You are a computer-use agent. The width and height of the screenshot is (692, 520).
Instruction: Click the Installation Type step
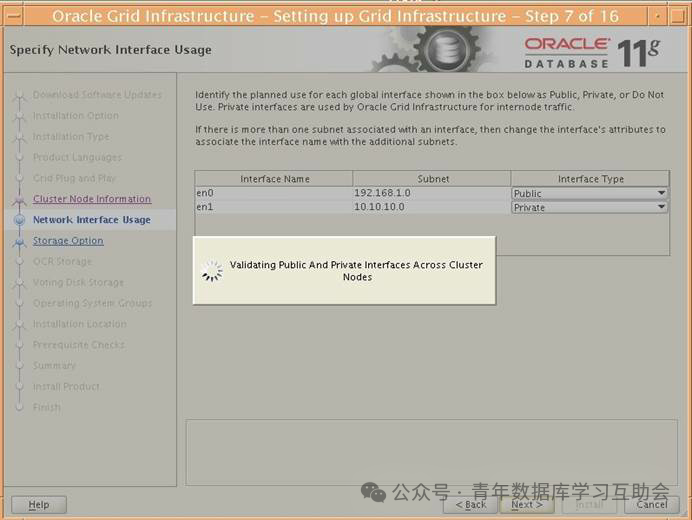[x=71, y=137]
